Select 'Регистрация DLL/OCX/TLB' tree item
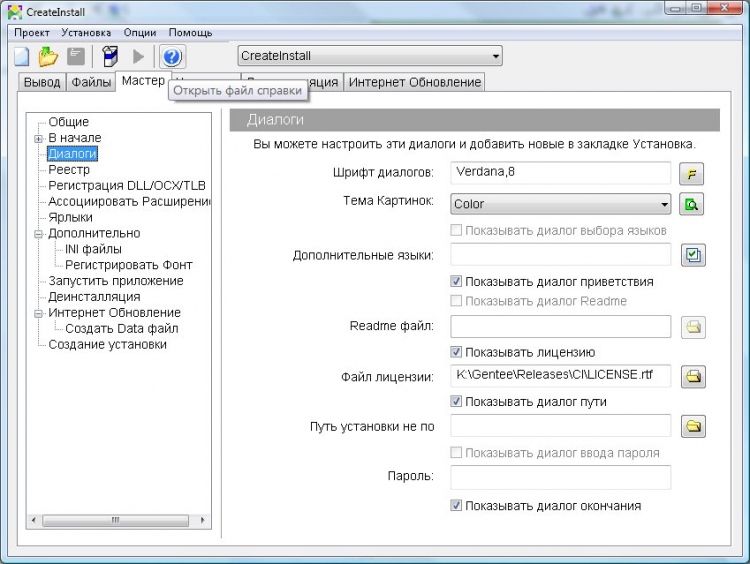Image resolution: width=750 pixels, height=564 pixels. [x=127, y=186]
